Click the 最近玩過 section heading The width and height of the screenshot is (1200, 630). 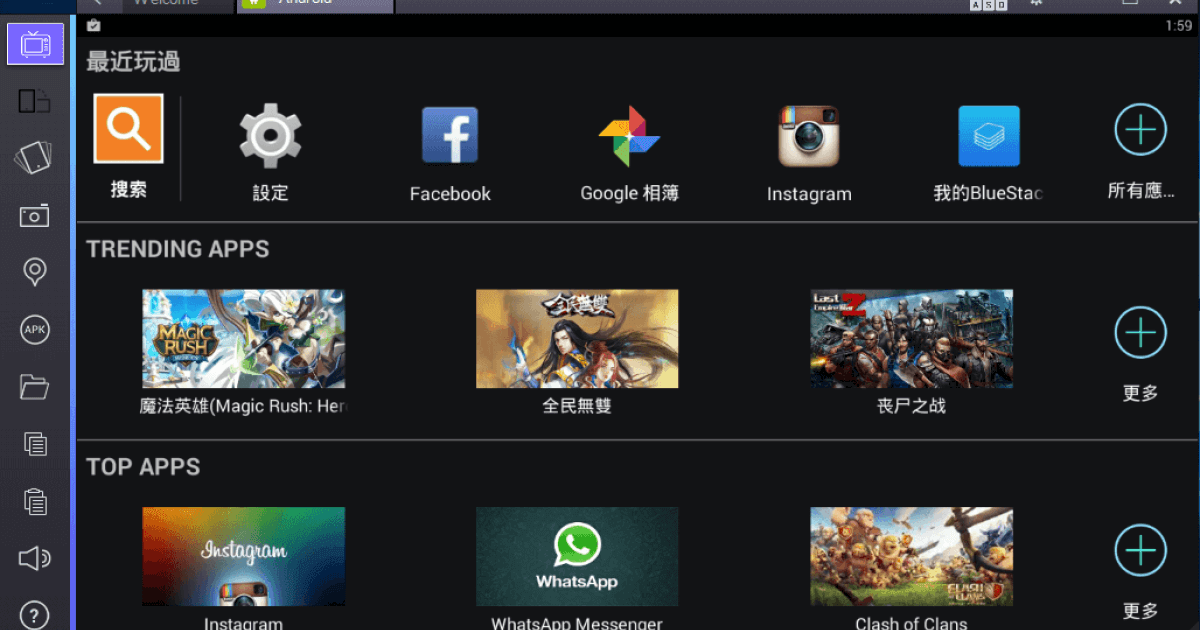coord(133,62)
